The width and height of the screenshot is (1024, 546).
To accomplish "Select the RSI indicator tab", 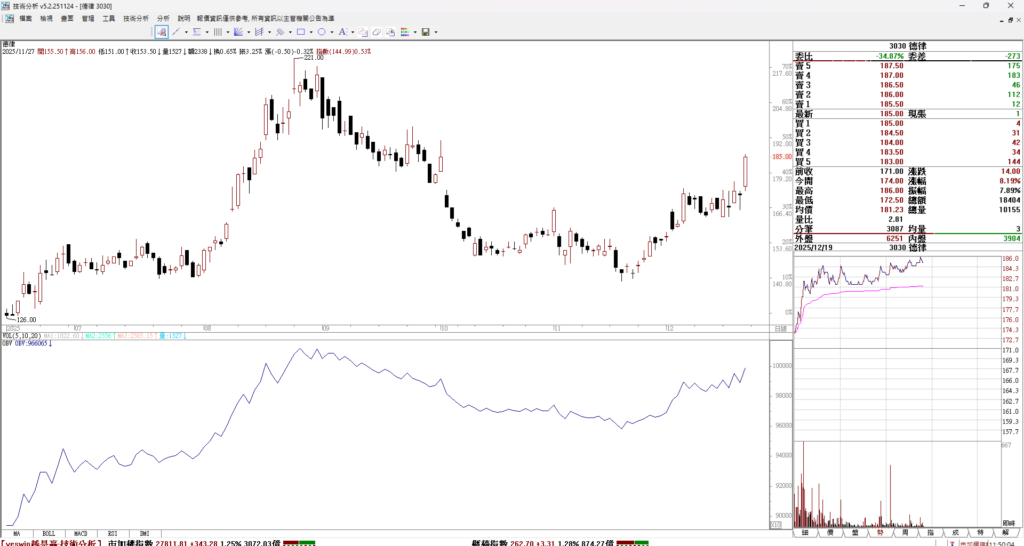I will click(112, 533).
